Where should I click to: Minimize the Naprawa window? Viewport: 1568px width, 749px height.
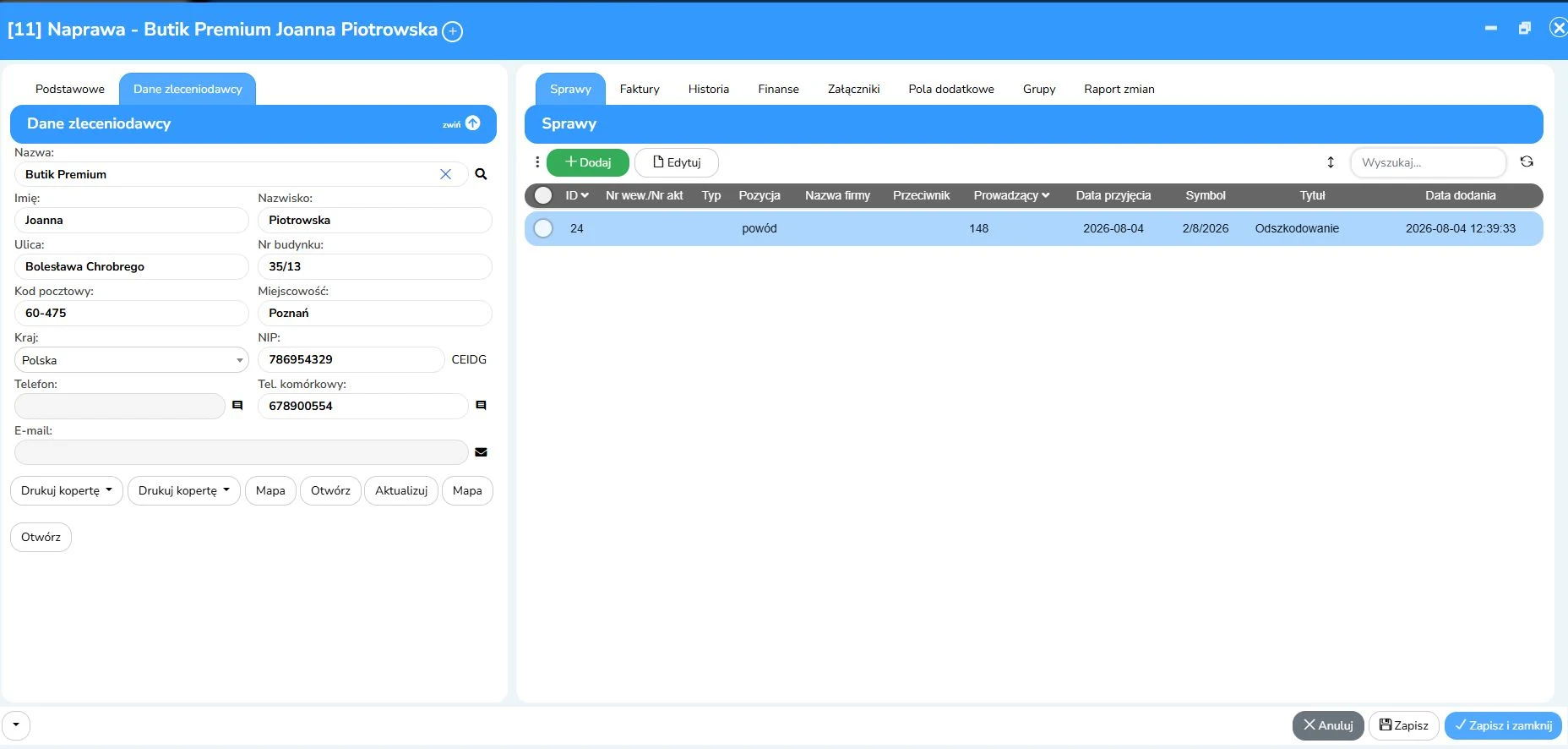tap(1491, 28)
